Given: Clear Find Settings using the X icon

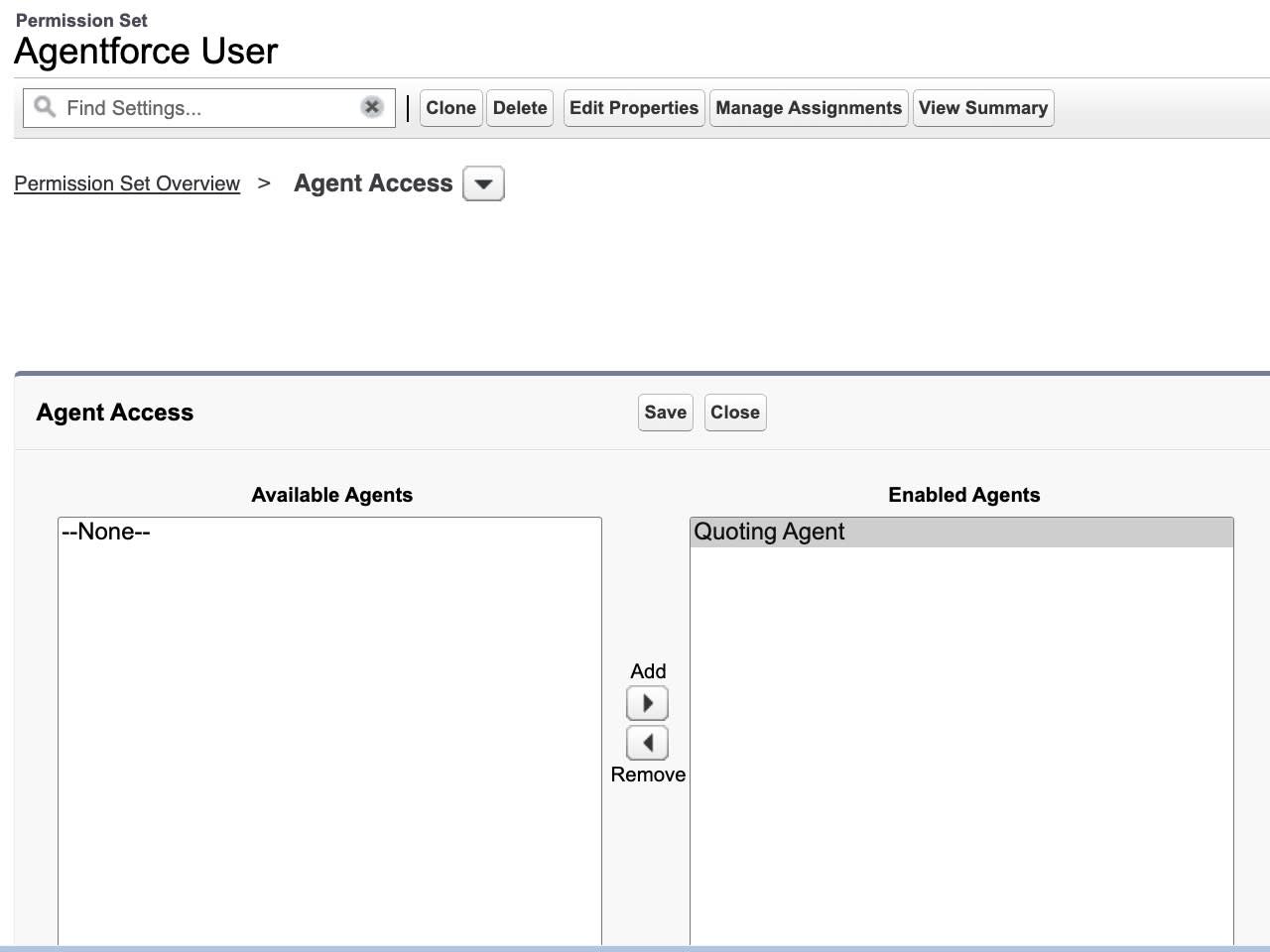Looking at the screenshot, I should pos(371,106).
